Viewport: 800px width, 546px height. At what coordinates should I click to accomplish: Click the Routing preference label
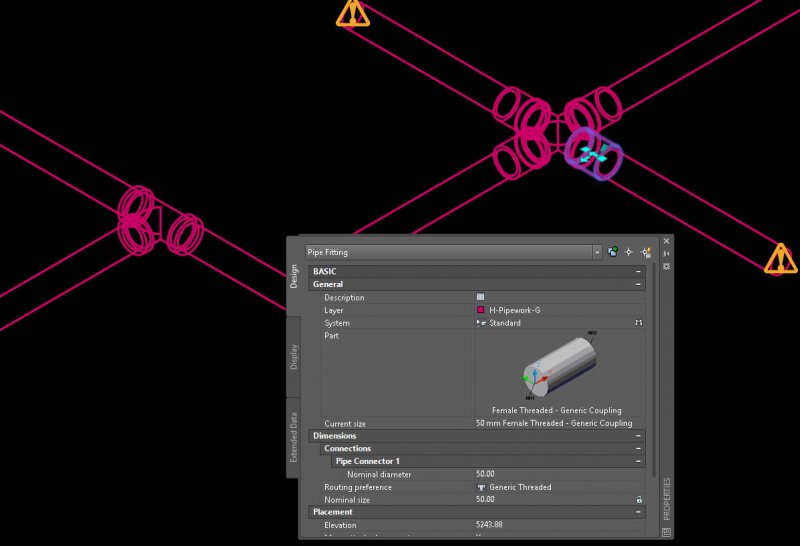[x=358, y=487]
